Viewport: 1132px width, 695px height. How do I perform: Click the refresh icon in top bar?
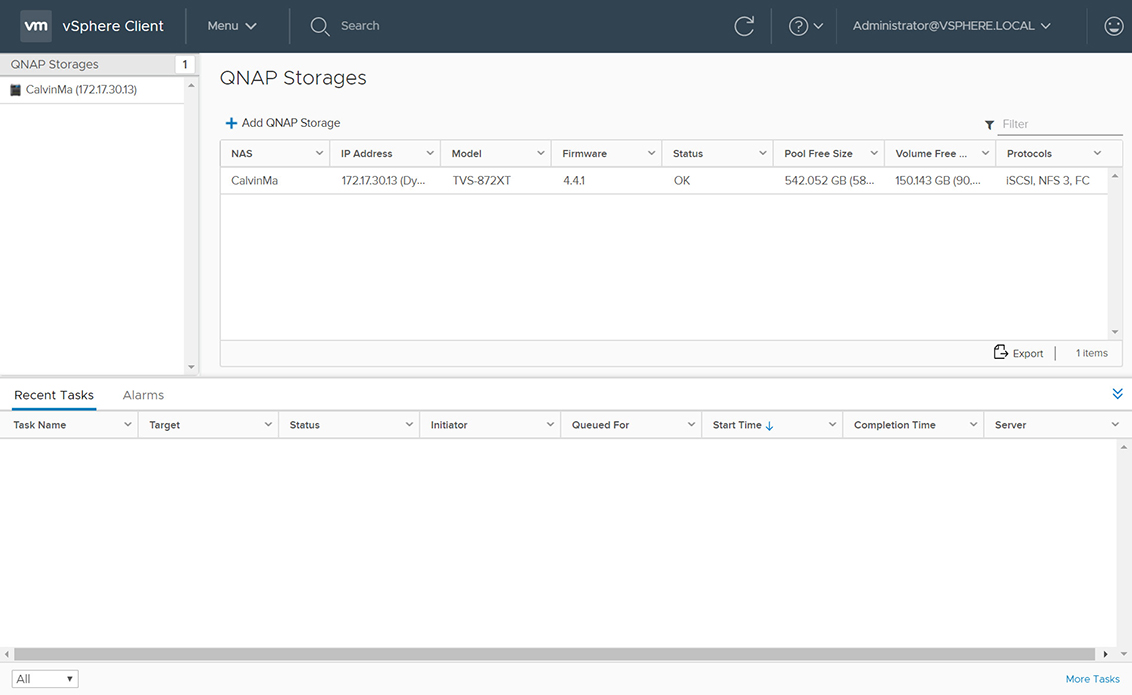tap(744, 26)
